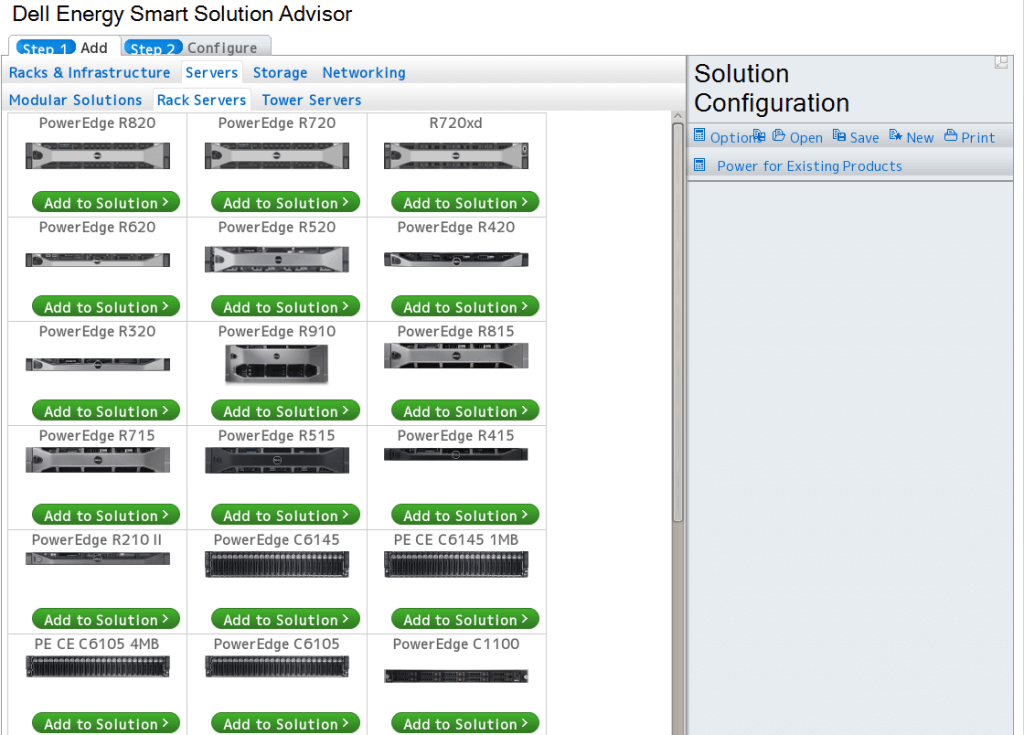Click the PowerEdge R715 server image

click(97, 460)
